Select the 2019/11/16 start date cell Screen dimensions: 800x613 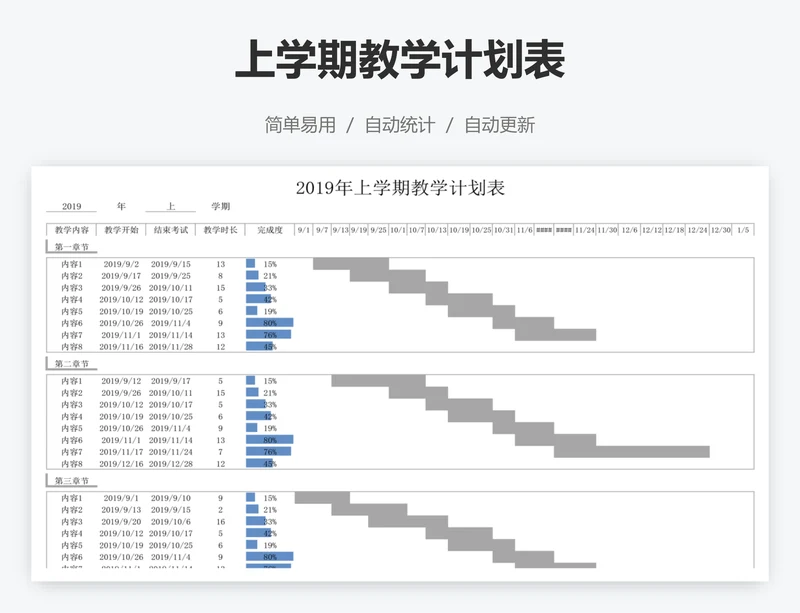pos(121,347)
